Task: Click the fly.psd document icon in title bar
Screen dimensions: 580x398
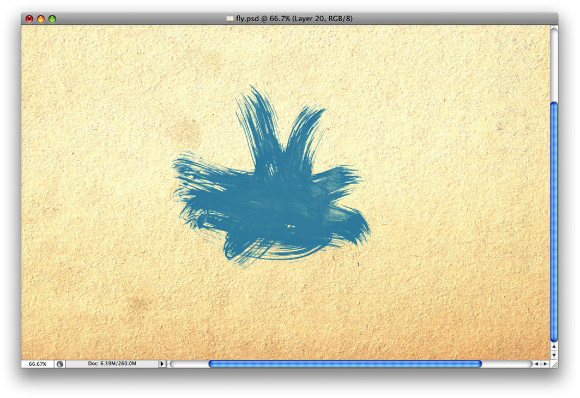Action: 230,18
